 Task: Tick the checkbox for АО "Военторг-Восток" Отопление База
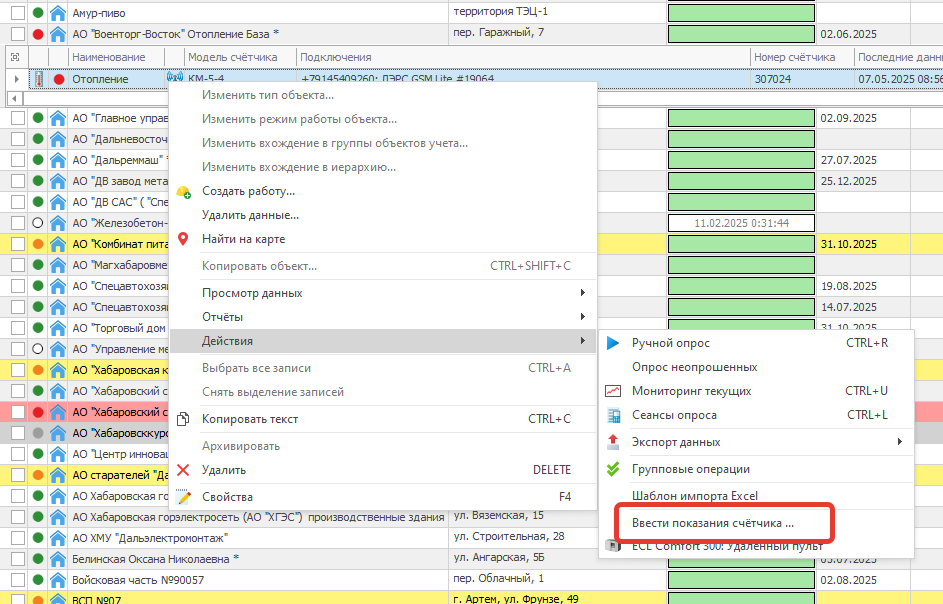(18, 34)
